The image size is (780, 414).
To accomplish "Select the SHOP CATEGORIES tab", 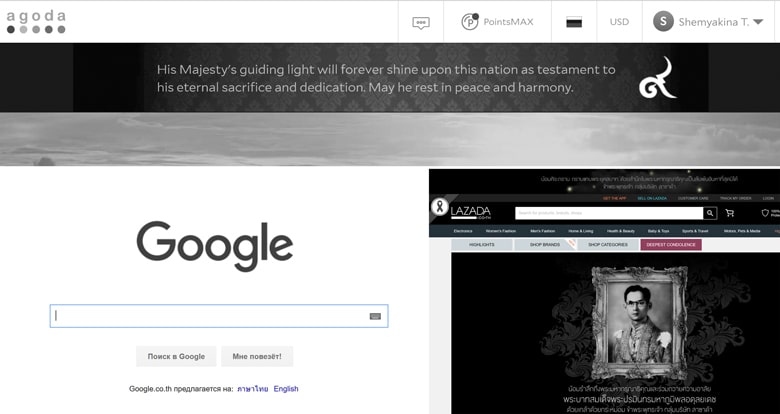I will [608, 245].
